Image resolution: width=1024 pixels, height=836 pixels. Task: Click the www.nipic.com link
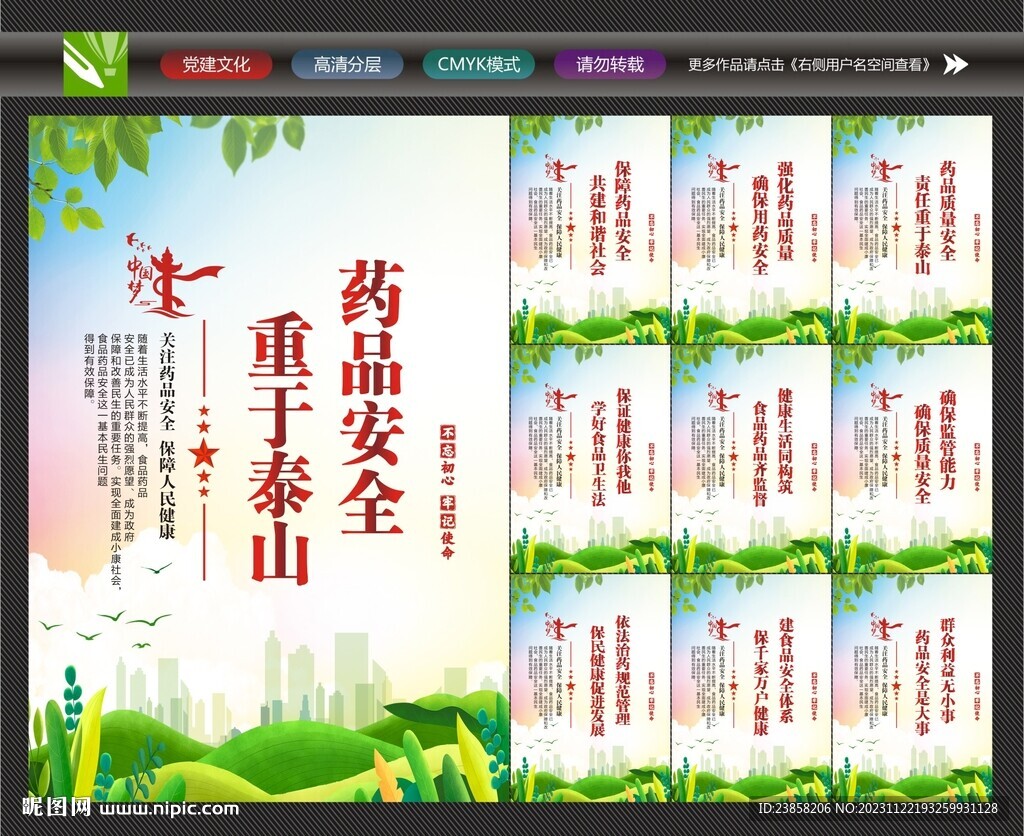click(169, 809)
